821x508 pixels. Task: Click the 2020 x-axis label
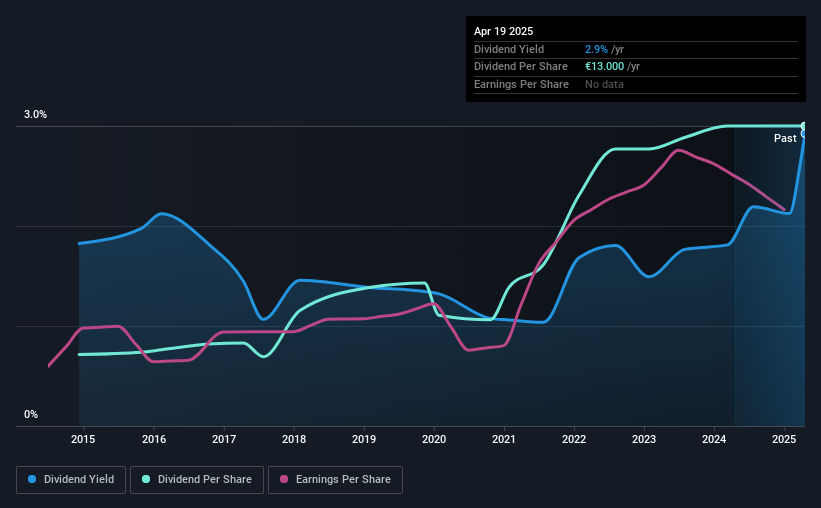pos(434,439)
